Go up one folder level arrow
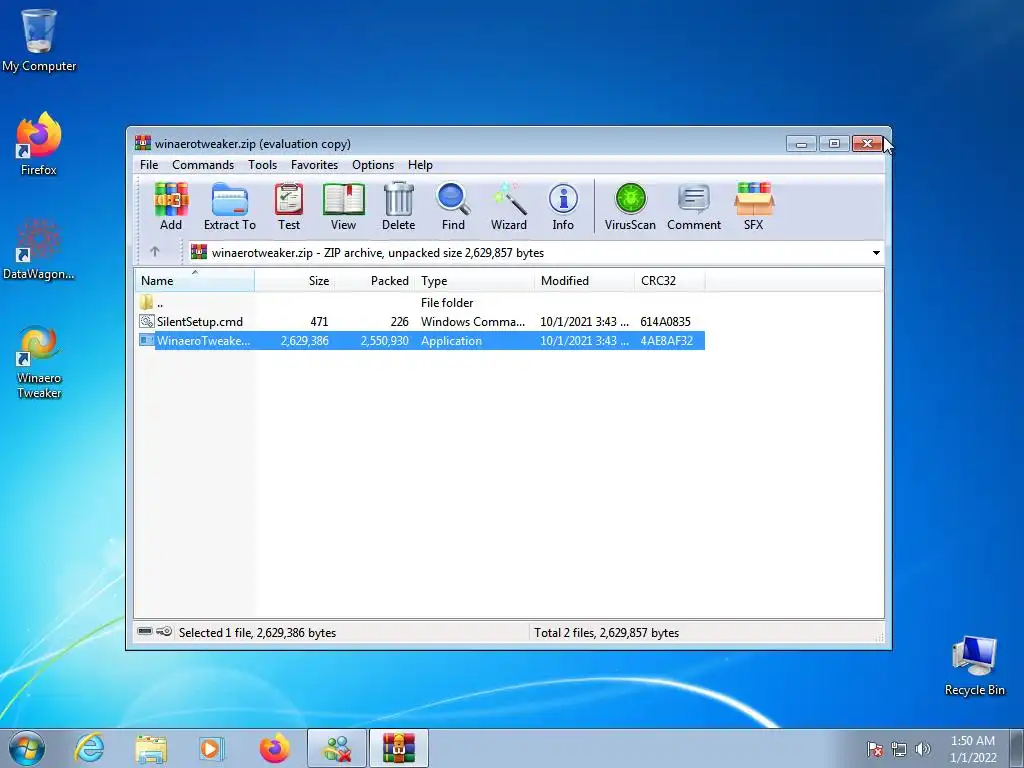Screen dimensions: 1024x768 point(155,252)
